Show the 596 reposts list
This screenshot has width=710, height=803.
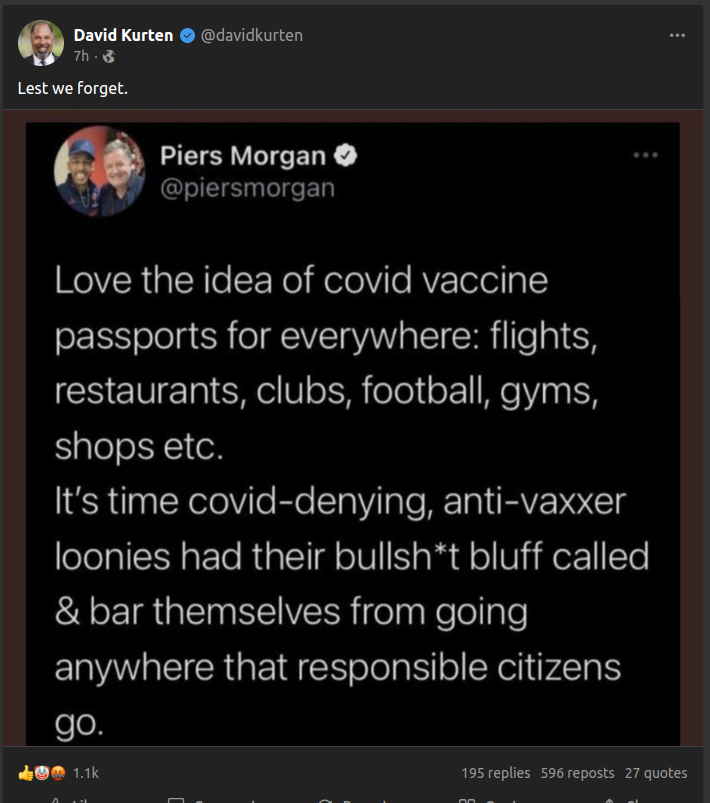pyautogui.click(x=578, y=772)
